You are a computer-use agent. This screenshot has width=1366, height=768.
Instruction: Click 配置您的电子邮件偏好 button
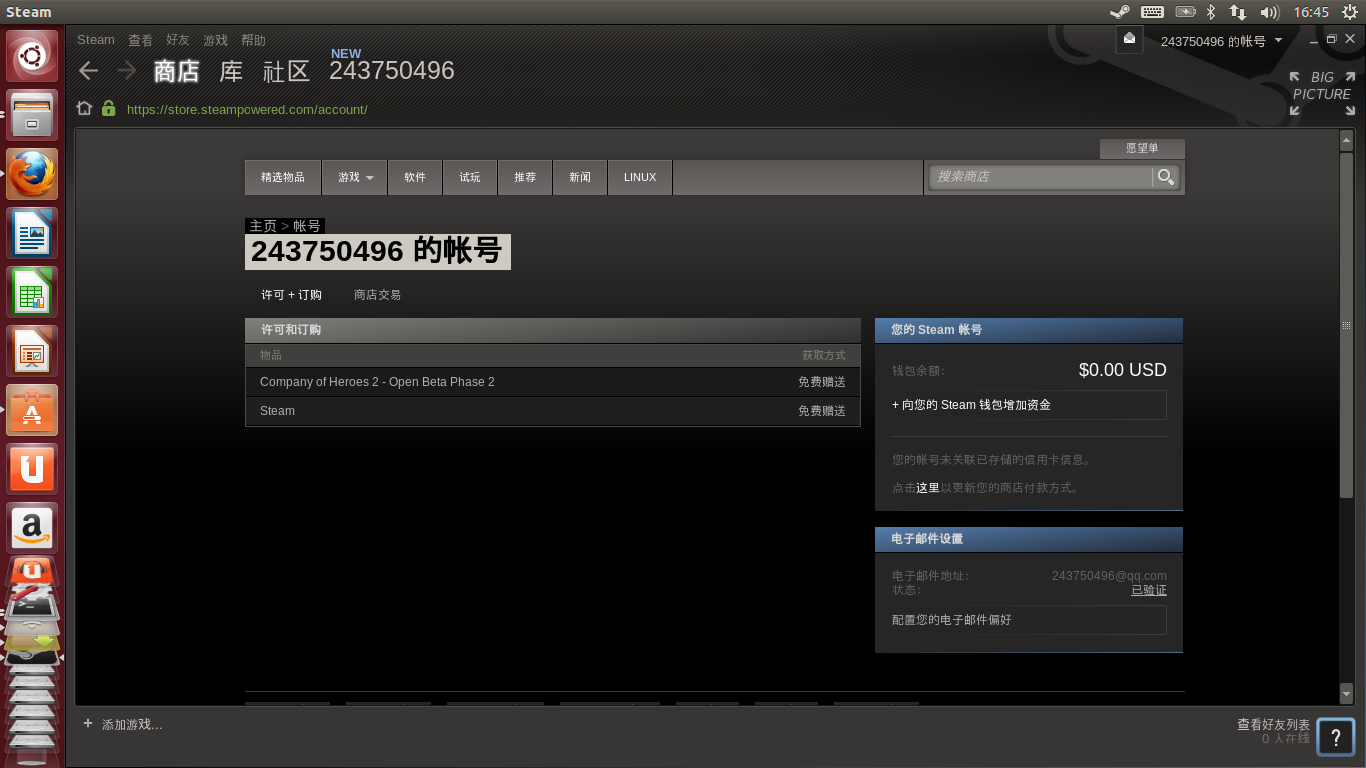click(x=1029, y=620)
